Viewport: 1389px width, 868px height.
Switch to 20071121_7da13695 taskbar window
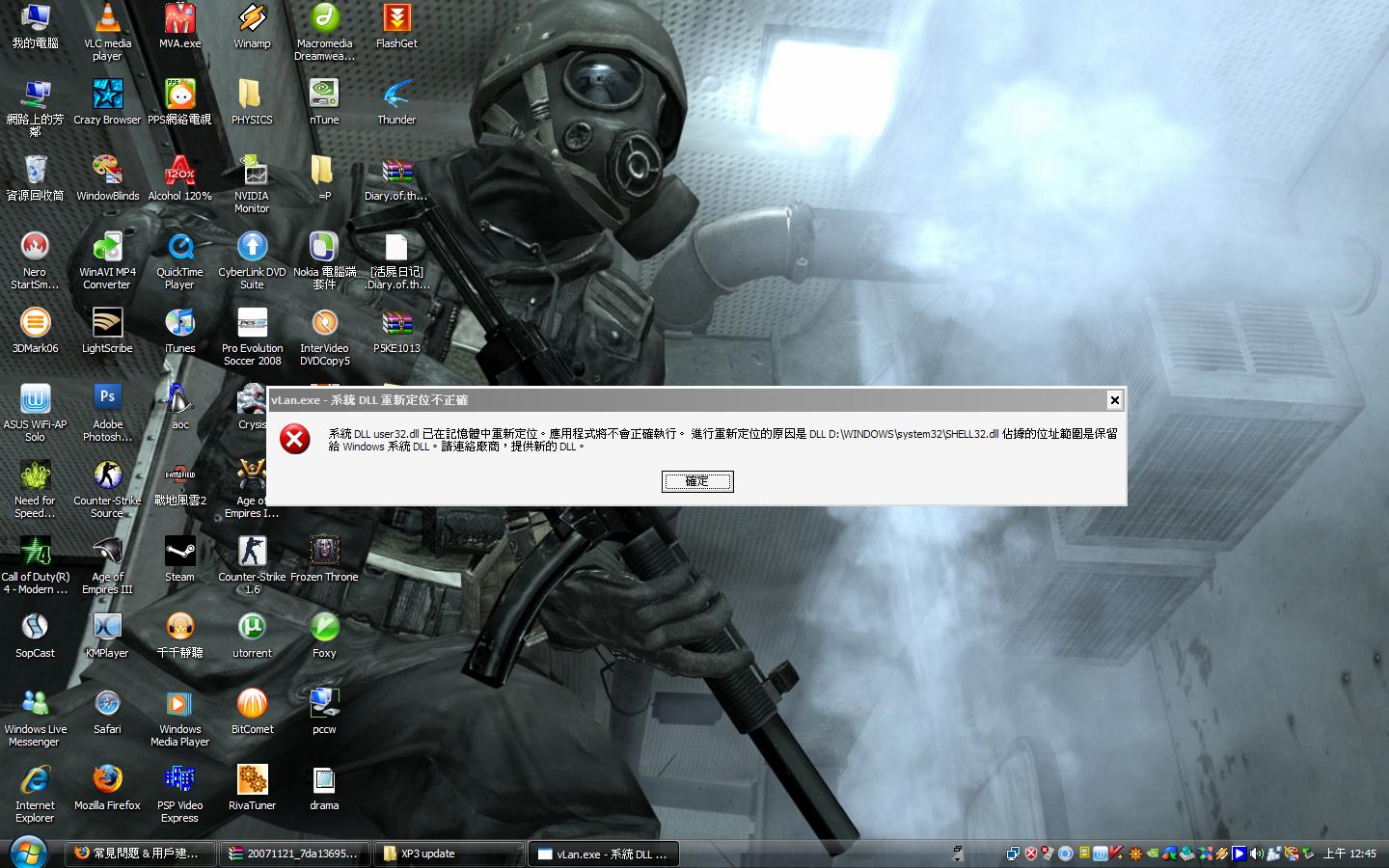(295, 854)
